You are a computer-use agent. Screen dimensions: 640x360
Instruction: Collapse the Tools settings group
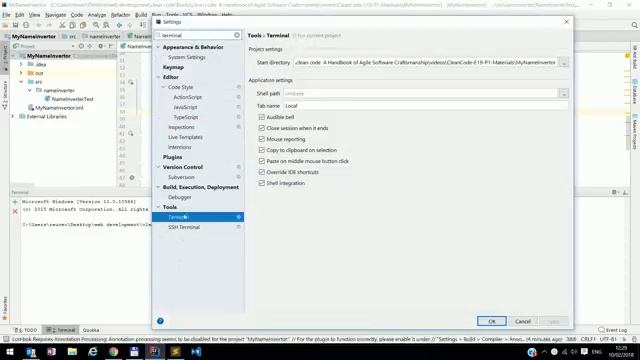point(158,207)
